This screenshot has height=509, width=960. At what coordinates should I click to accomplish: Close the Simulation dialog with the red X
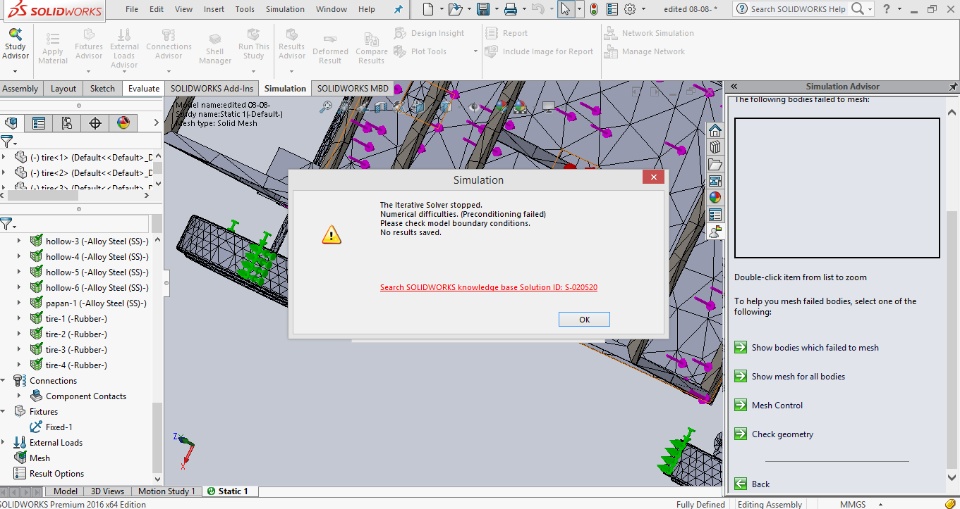click(x=653, y=177)
